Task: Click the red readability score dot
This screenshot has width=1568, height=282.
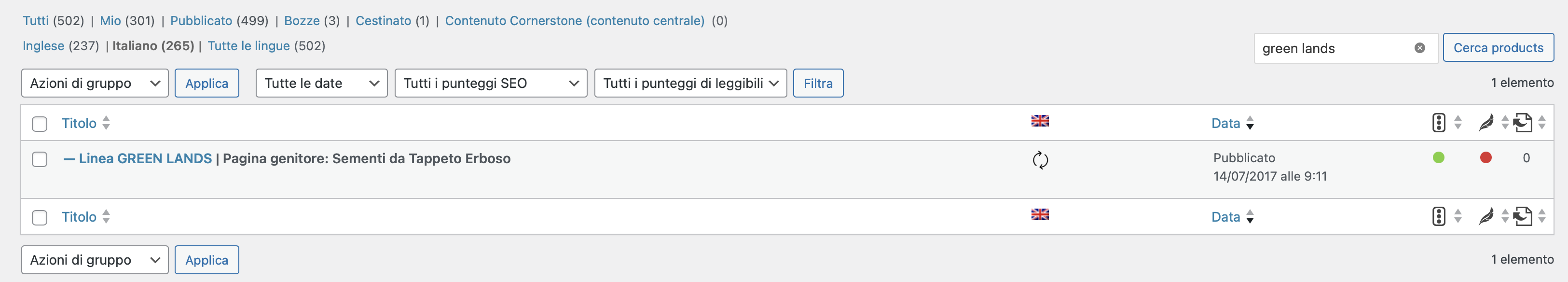Action: (1486, 158)
